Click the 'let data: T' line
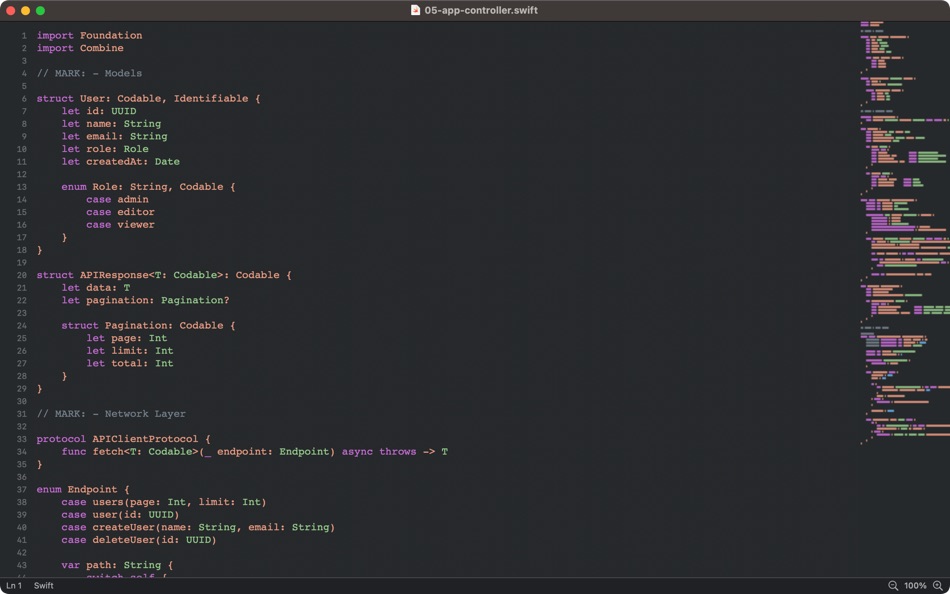The width and height of the screenshot is (950, 594). (x=96, y=288)
